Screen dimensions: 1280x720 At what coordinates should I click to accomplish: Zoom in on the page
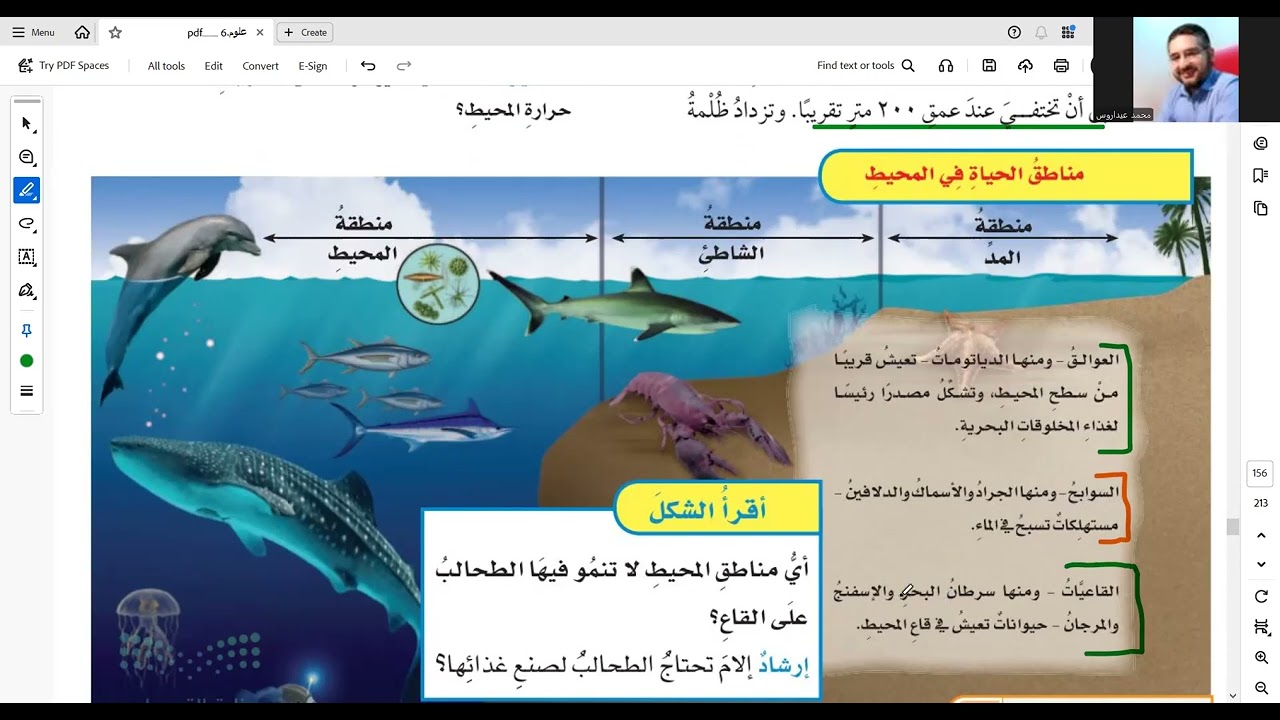1260,658
